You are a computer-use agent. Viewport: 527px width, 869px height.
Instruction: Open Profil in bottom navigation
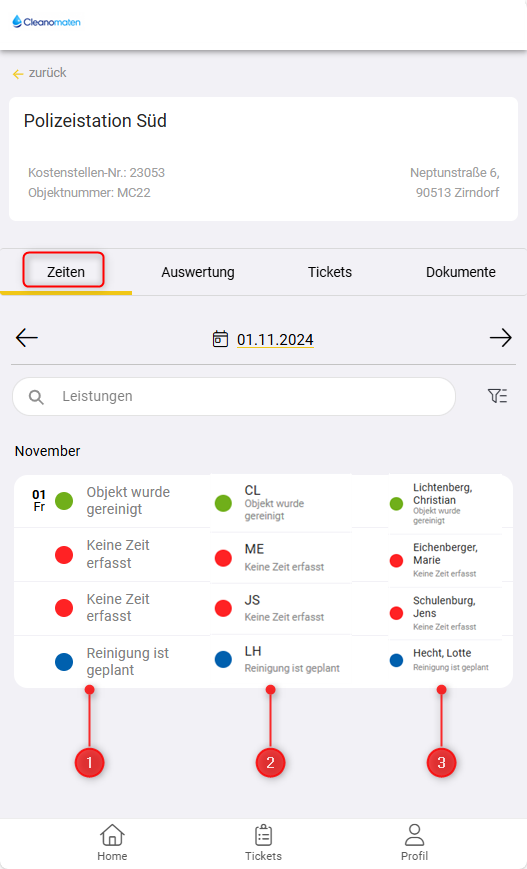click(415, 842)
